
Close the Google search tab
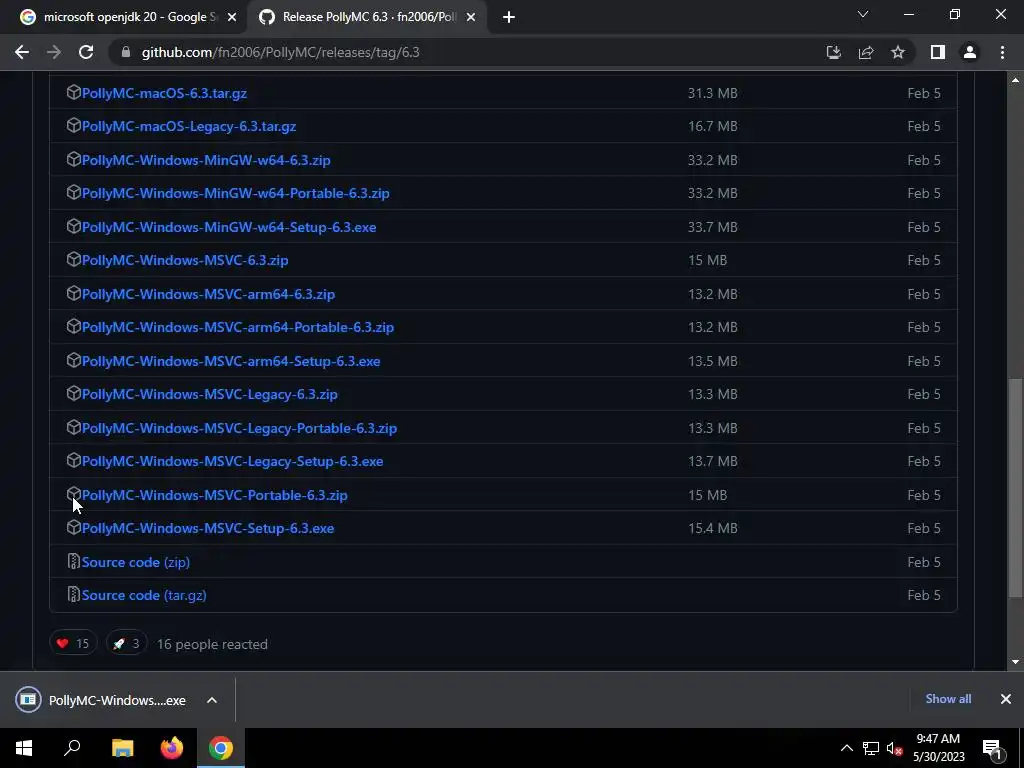232,17
